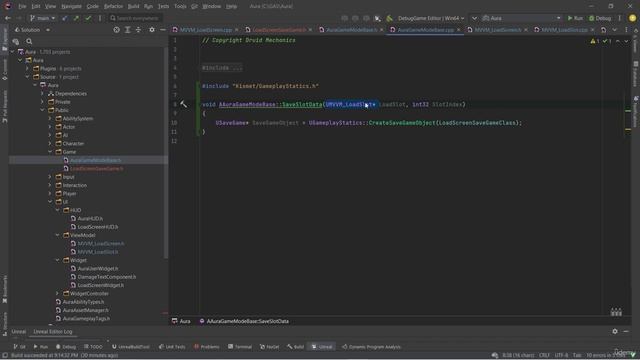This screenshot has width=640, height=360.
Task: Click the UTF-8 encoding in status bar
Action: point(561,355)
